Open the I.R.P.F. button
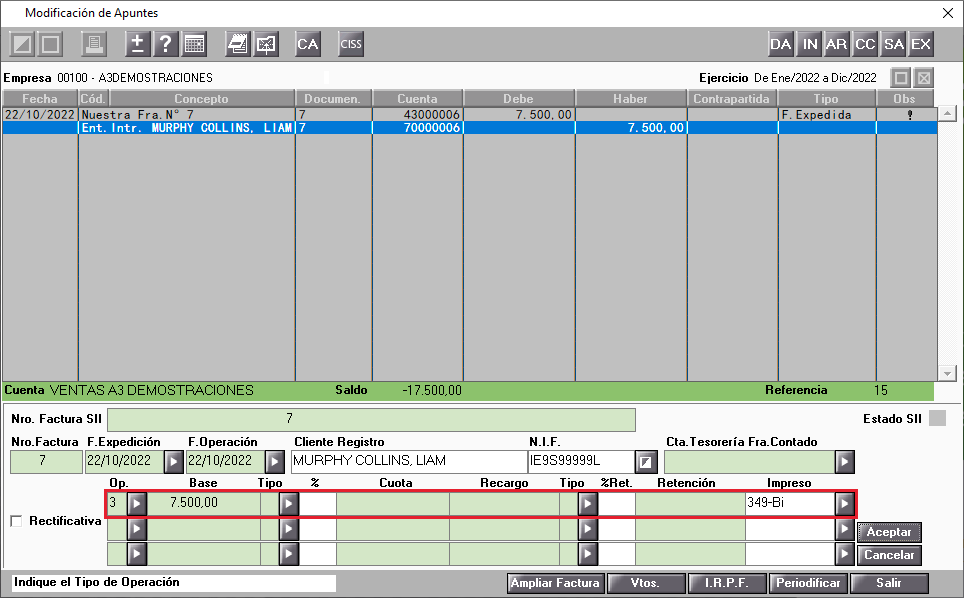This screenshot has height=598, width=964. pyautogui.click(x=727, y=583)
